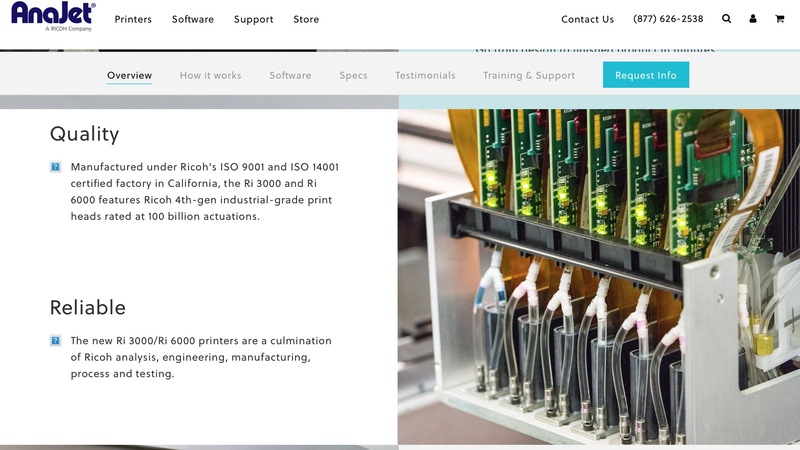Viewport: 800px width, 450px height.
Task: Select the Software tab in the section bar
Action: (x=290, y=75)
